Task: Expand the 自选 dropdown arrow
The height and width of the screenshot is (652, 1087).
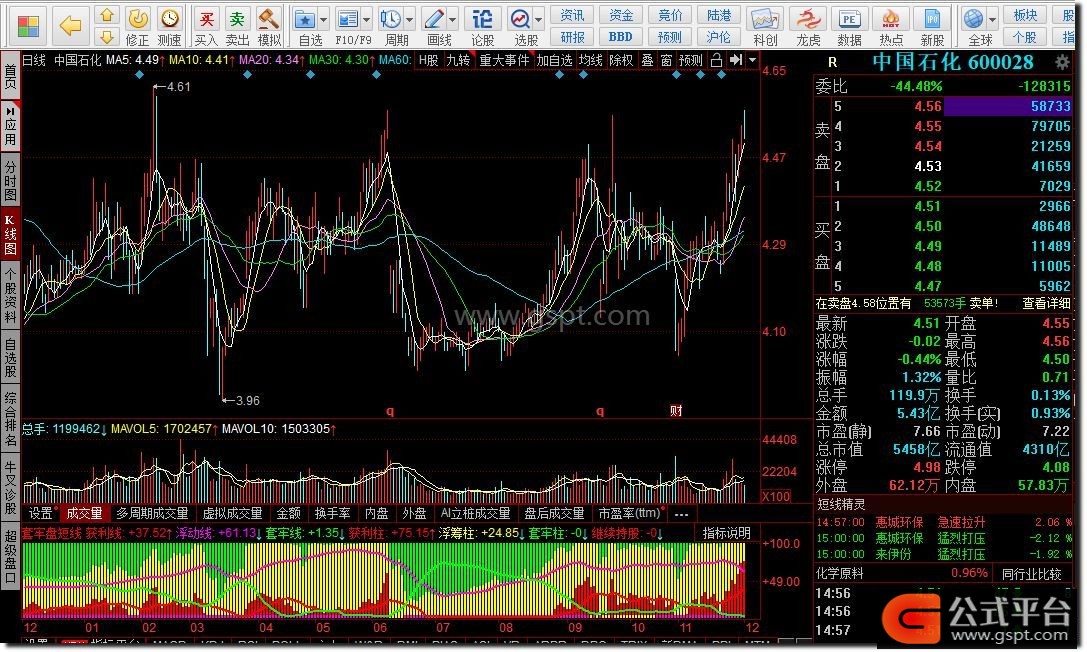Action: point(324,19)
